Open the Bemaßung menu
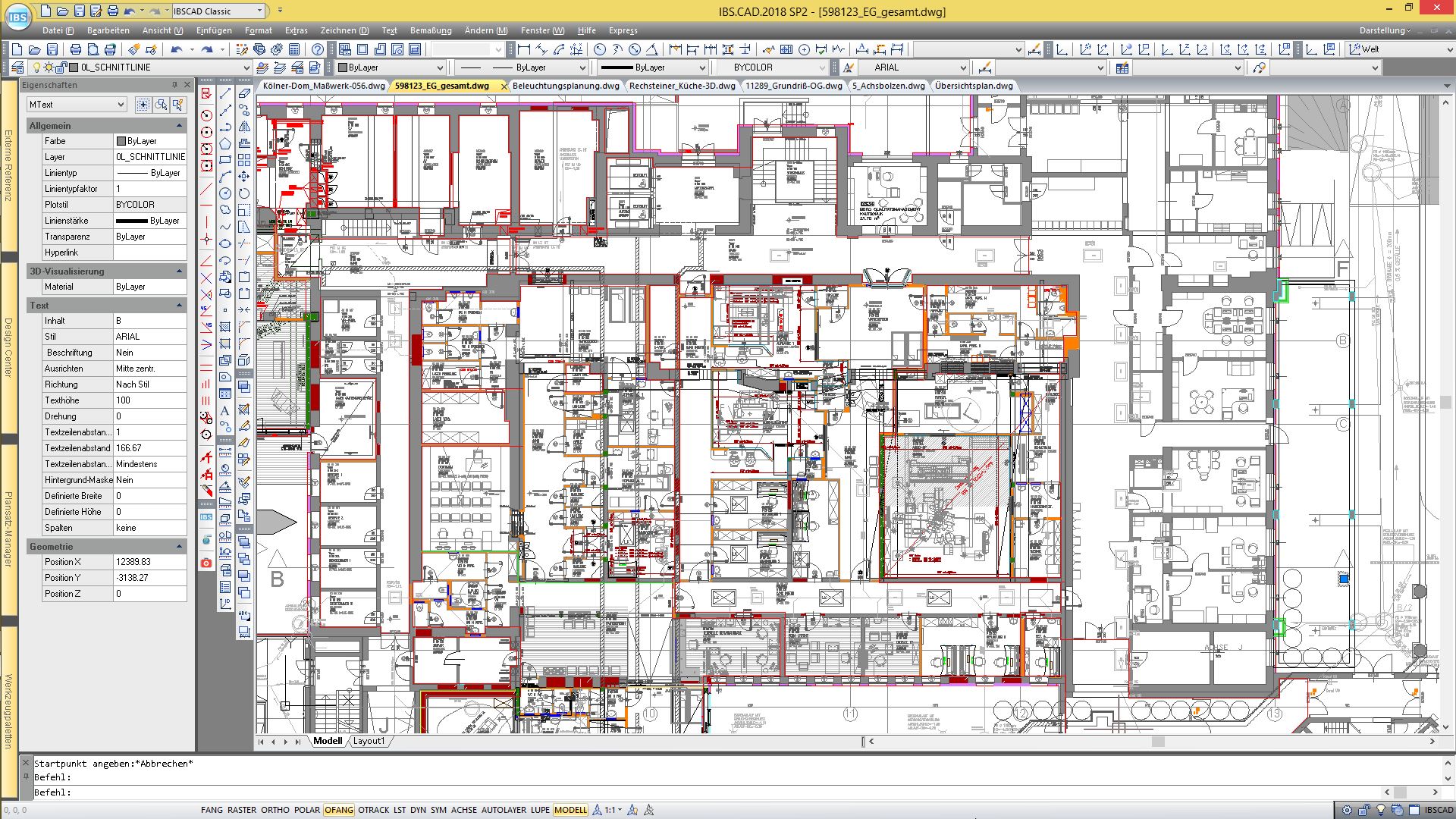This screenshot has width=1456, height=819. coord(431,30)
